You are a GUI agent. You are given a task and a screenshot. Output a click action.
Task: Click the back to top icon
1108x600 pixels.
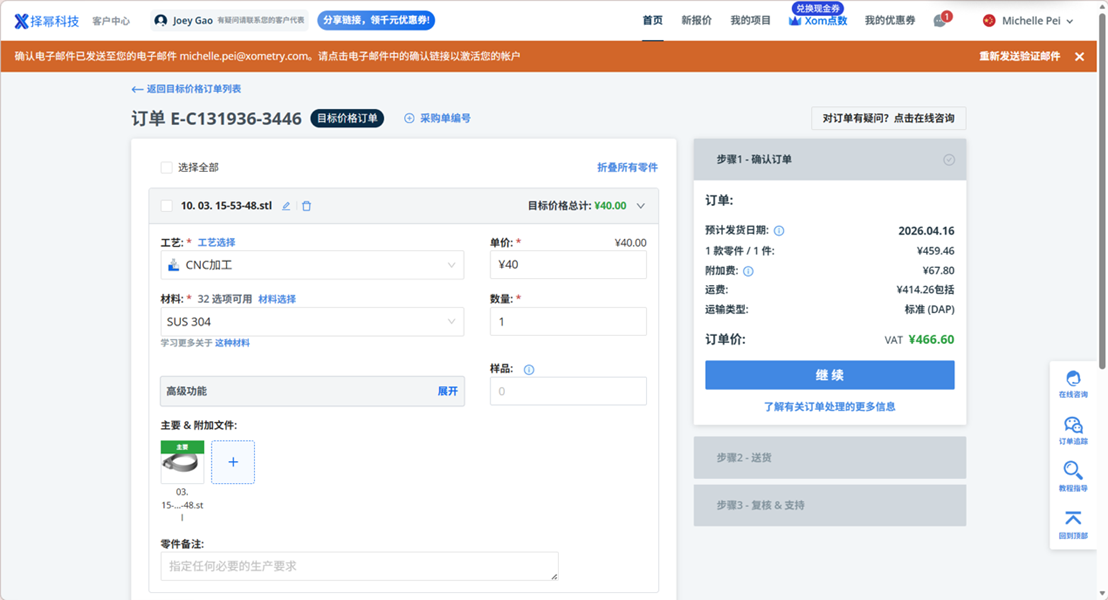[1073, 523]
